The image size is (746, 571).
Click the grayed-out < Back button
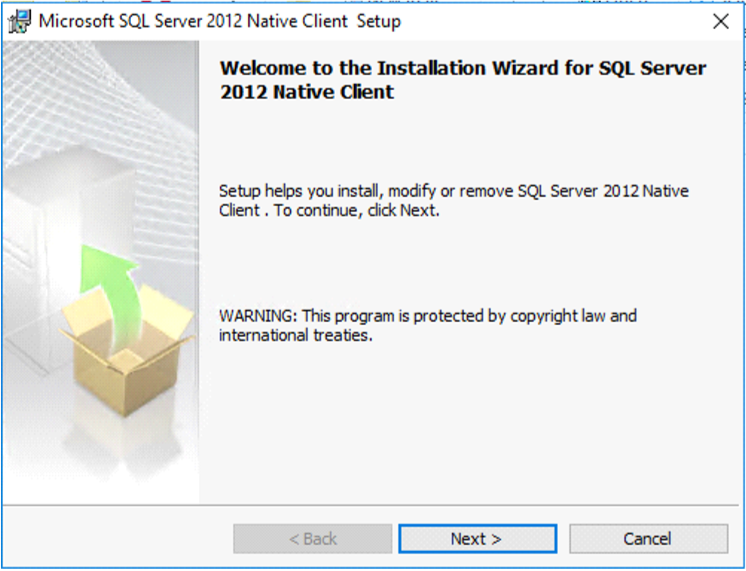pos(312,539)
